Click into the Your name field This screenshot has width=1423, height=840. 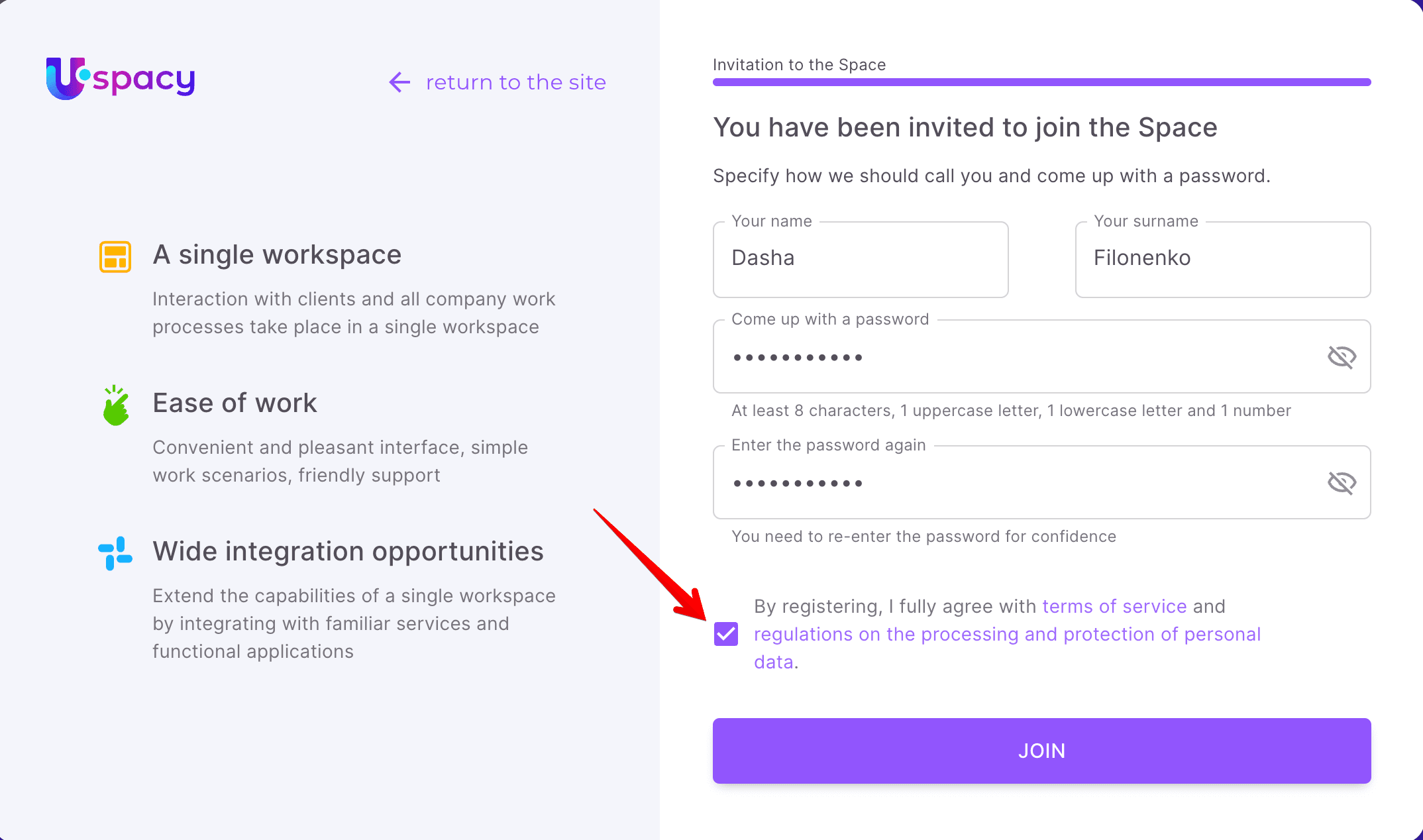click(x=860, y=258)
